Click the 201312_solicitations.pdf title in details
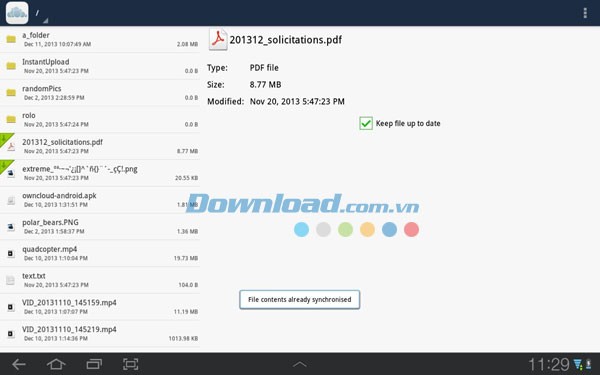The width and height of the screenshot is (600, 375). [286, 40]
